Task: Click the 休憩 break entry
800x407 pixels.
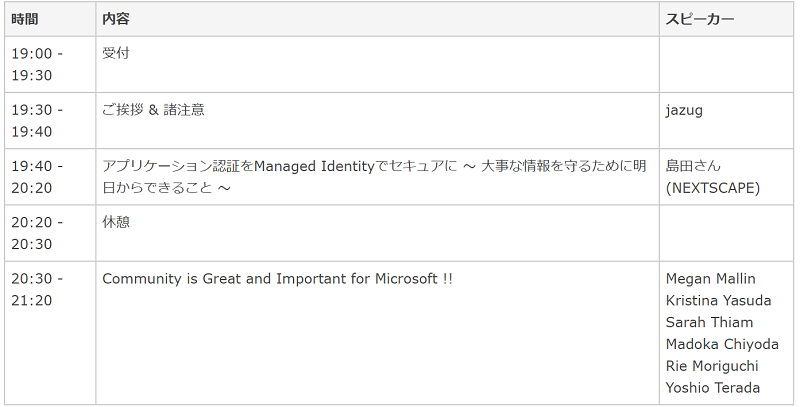Action: 116,222
